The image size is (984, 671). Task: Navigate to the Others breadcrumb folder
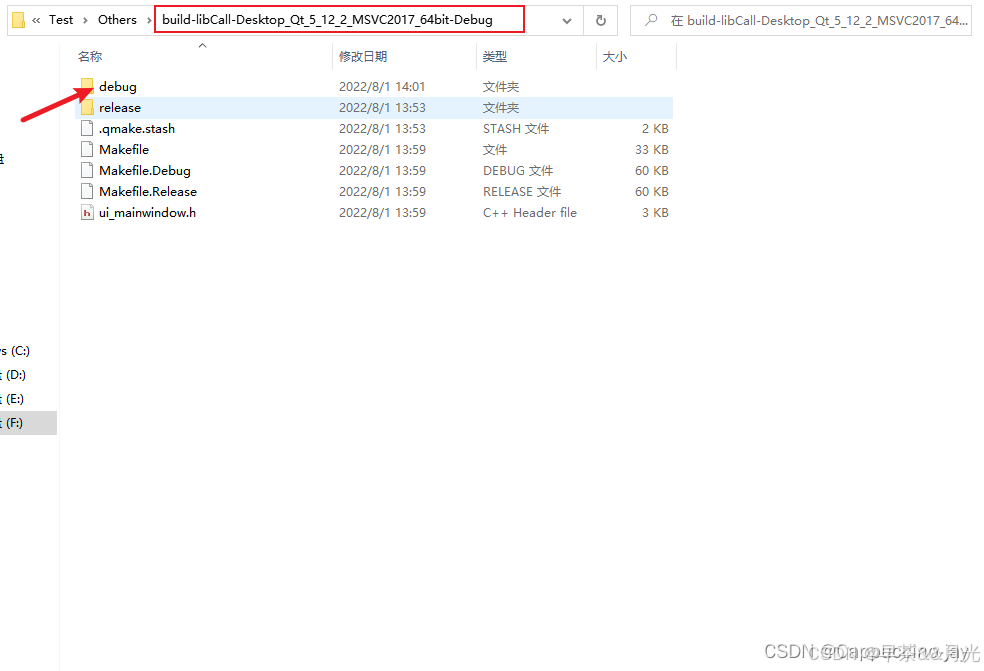pyautogui.click(x=117, y=20)
